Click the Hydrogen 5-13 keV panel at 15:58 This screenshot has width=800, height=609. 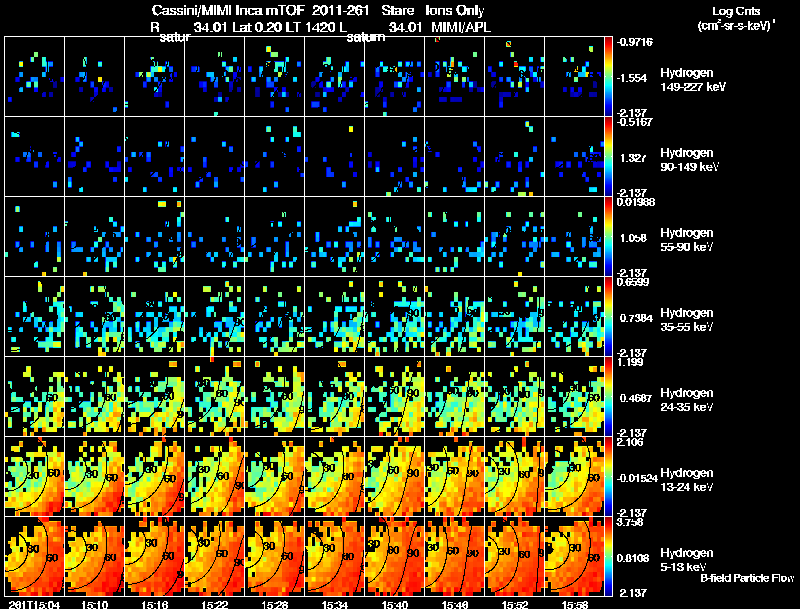574,557
